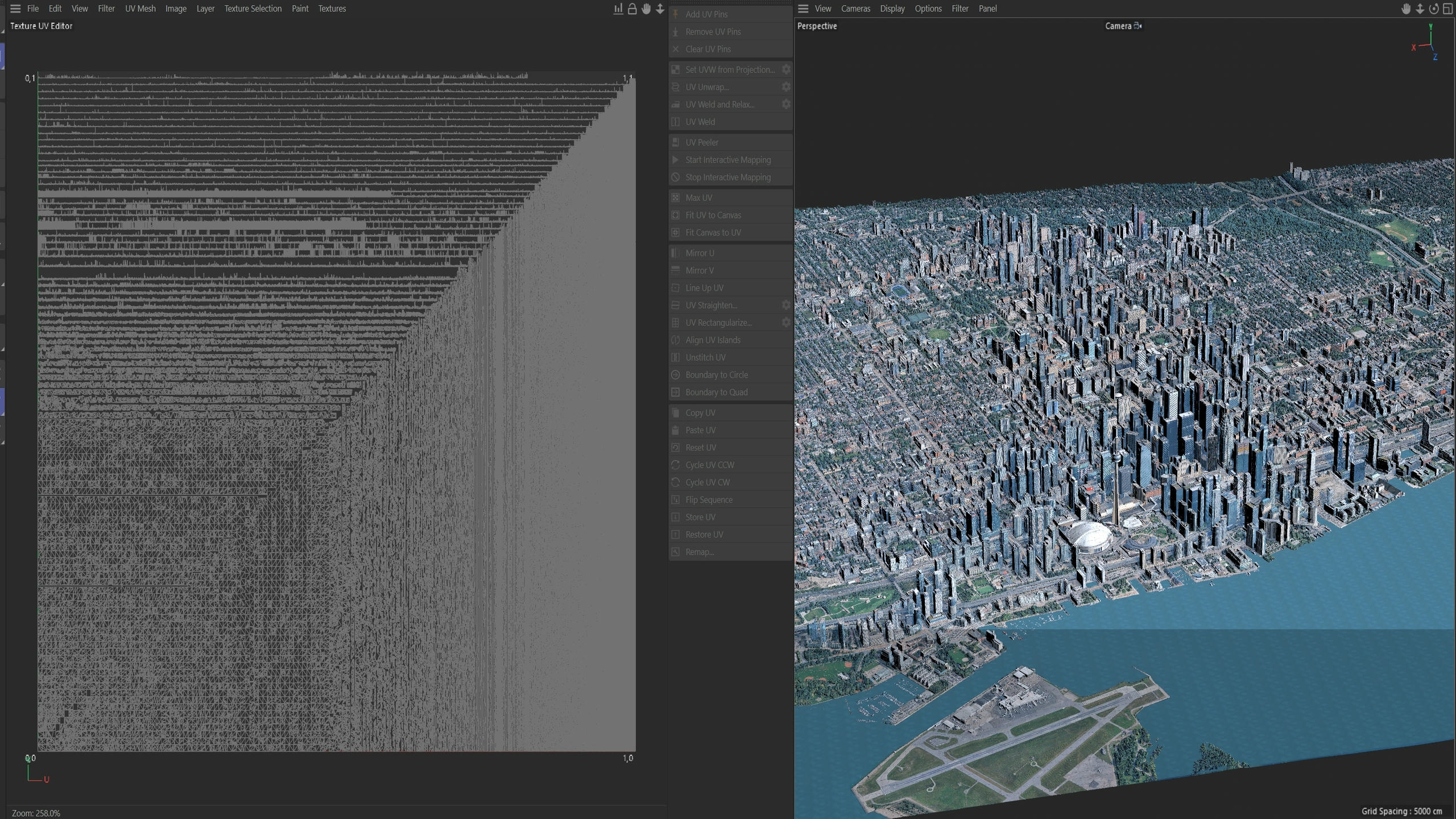Click Cycle UV CCW command
Viewport: 1456px width, 819px height.
[731, 465]
